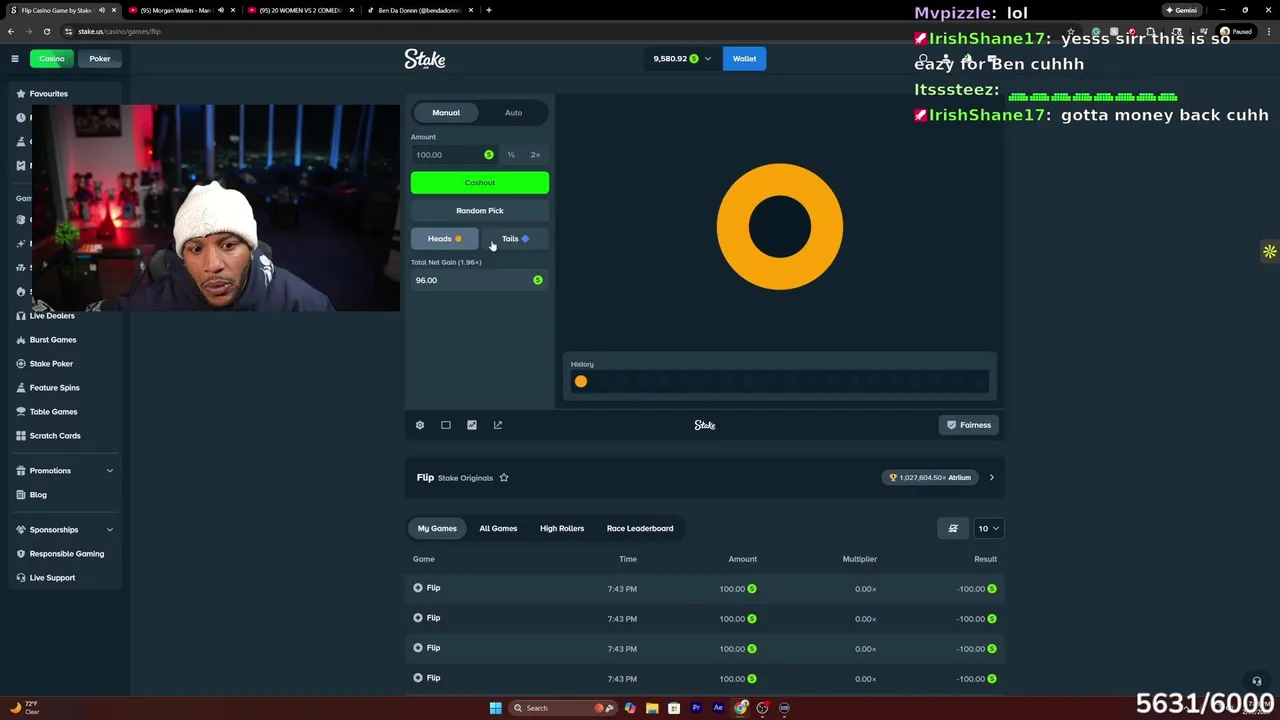Screen dimensions: 1280x720
Task: Click the Stake logo in the header
Action: coord(425,59)
